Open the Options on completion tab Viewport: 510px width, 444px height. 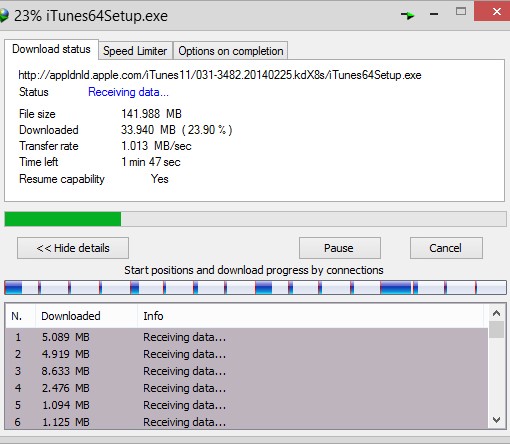coord(231,51)
